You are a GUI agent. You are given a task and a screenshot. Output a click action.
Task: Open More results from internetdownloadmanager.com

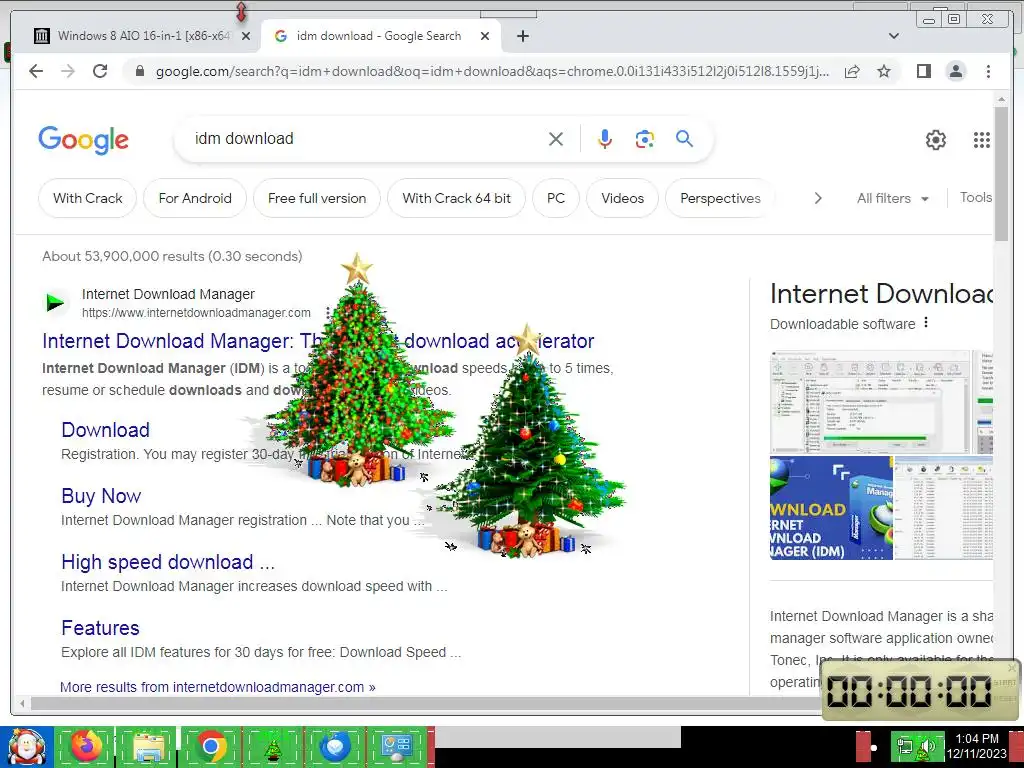tap(217, 687)
